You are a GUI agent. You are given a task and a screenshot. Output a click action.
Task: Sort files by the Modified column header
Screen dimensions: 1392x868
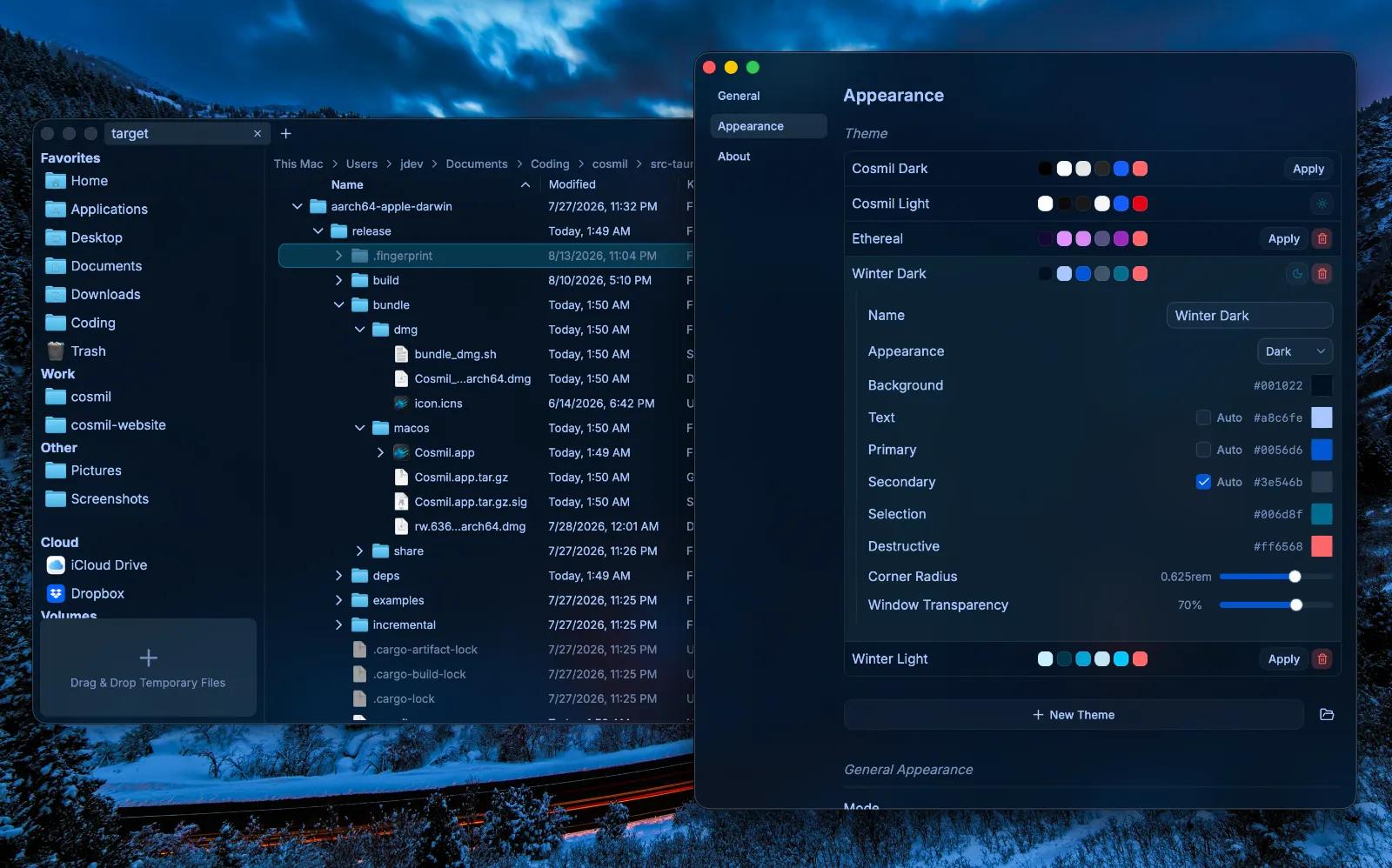coord(572,184)
